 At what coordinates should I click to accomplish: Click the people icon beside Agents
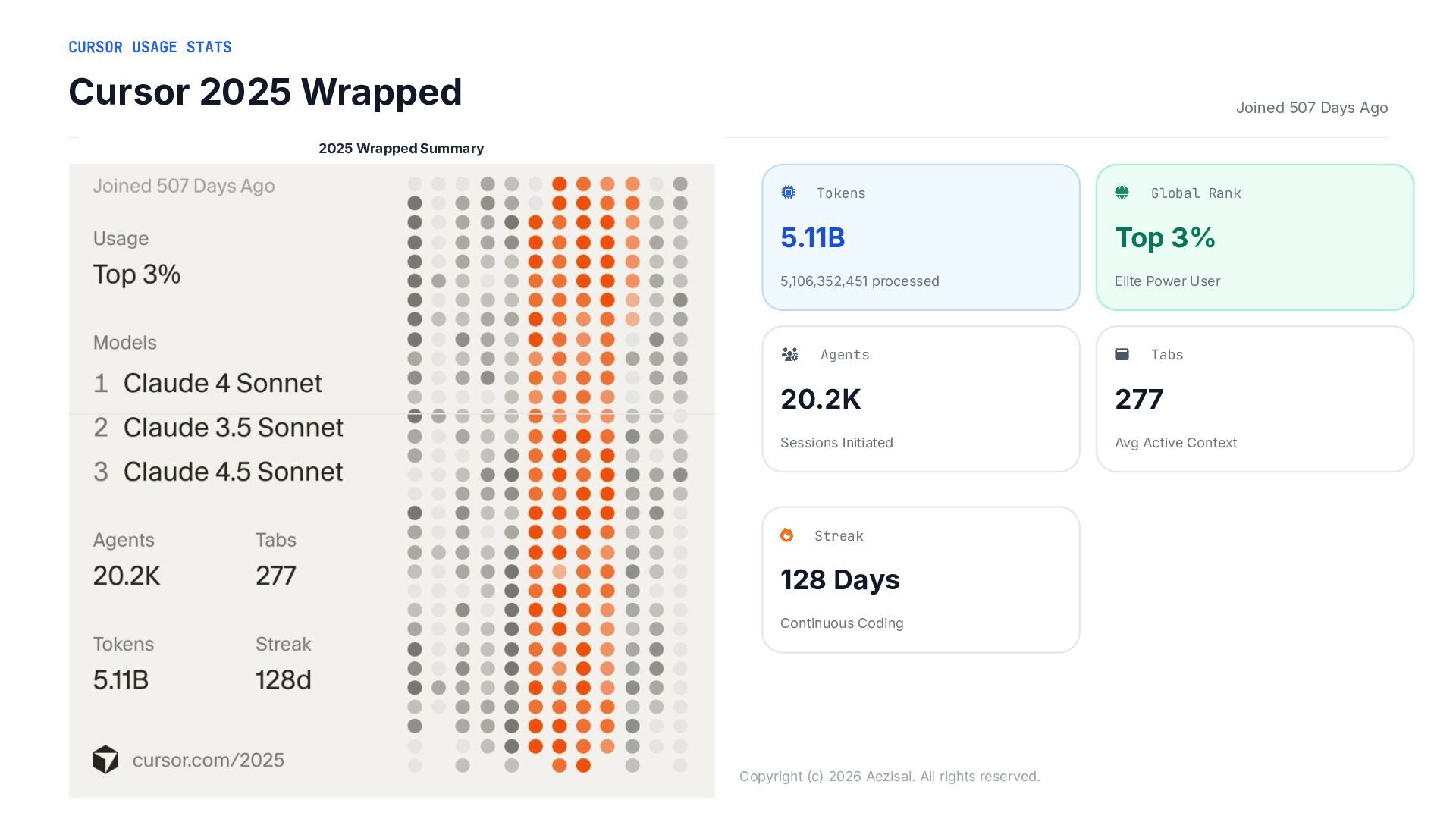tap(790, 354)
